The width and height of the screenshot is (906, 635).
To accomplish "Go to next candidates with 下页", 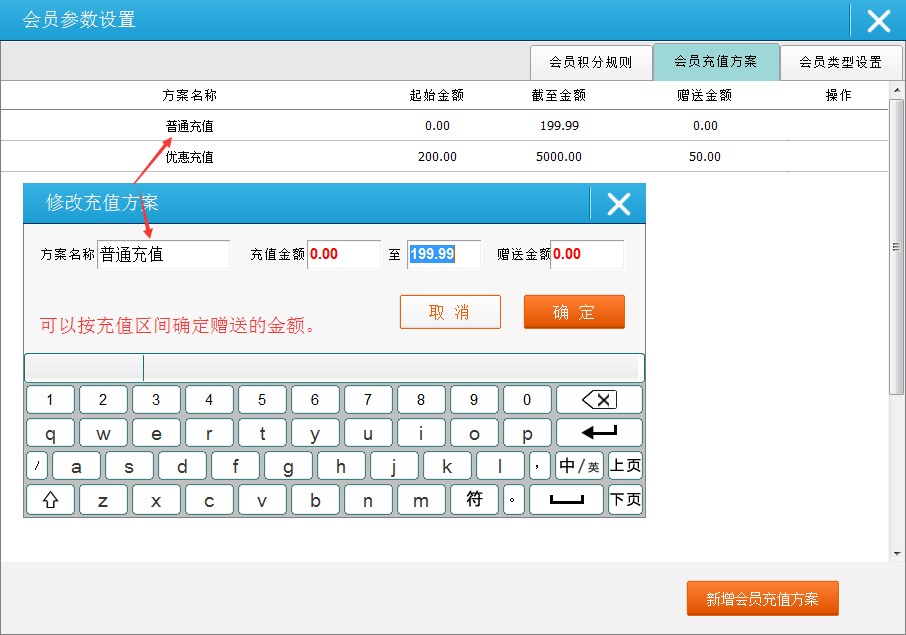I will click(625, 500).
